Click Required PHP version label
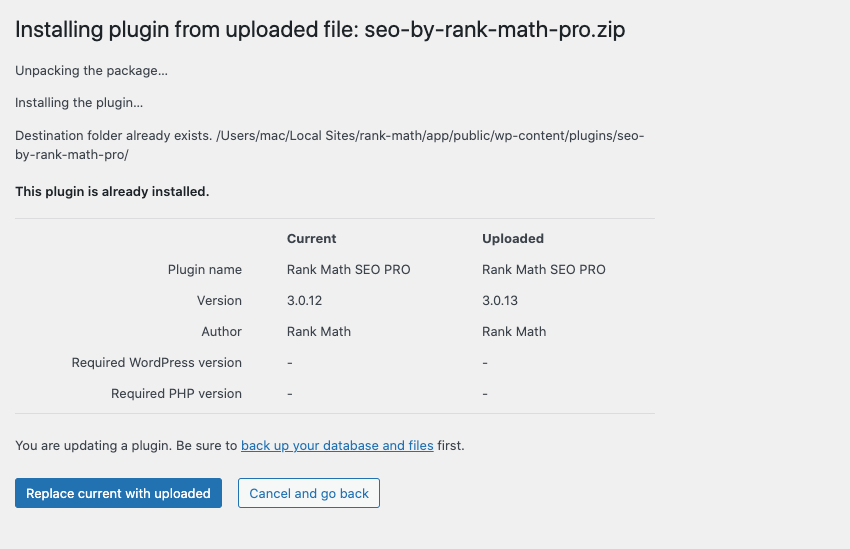The image size is (850, 549). 176,393
